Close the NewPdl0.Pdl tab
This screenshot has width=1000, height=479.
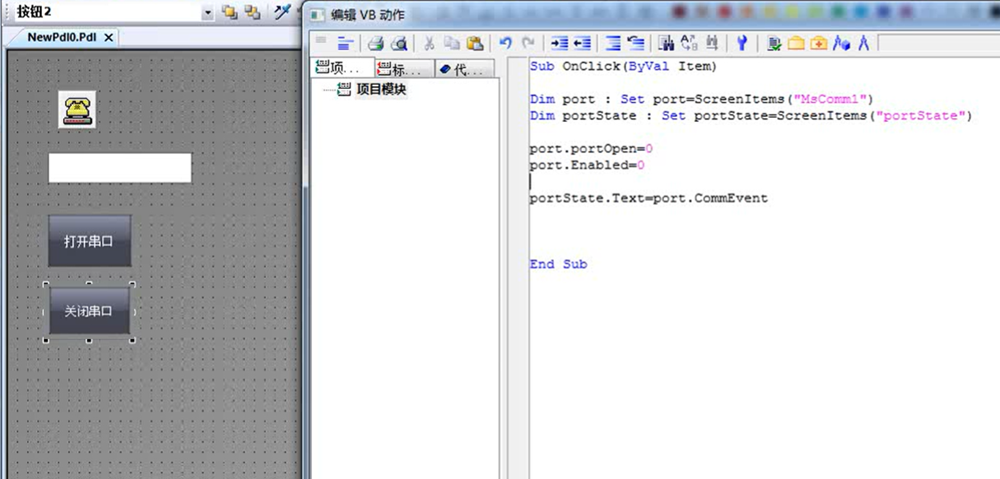coord(109,37)
